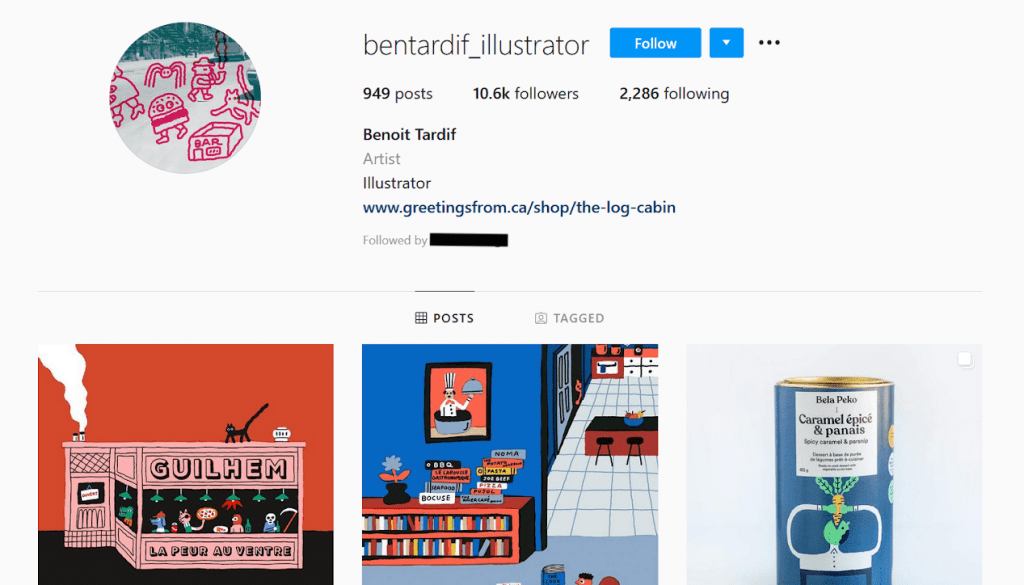Open the Guilhem La Peur Au Ventre post
The height and width of the screenshot is (585, 1024).
[x=185, y=464]
